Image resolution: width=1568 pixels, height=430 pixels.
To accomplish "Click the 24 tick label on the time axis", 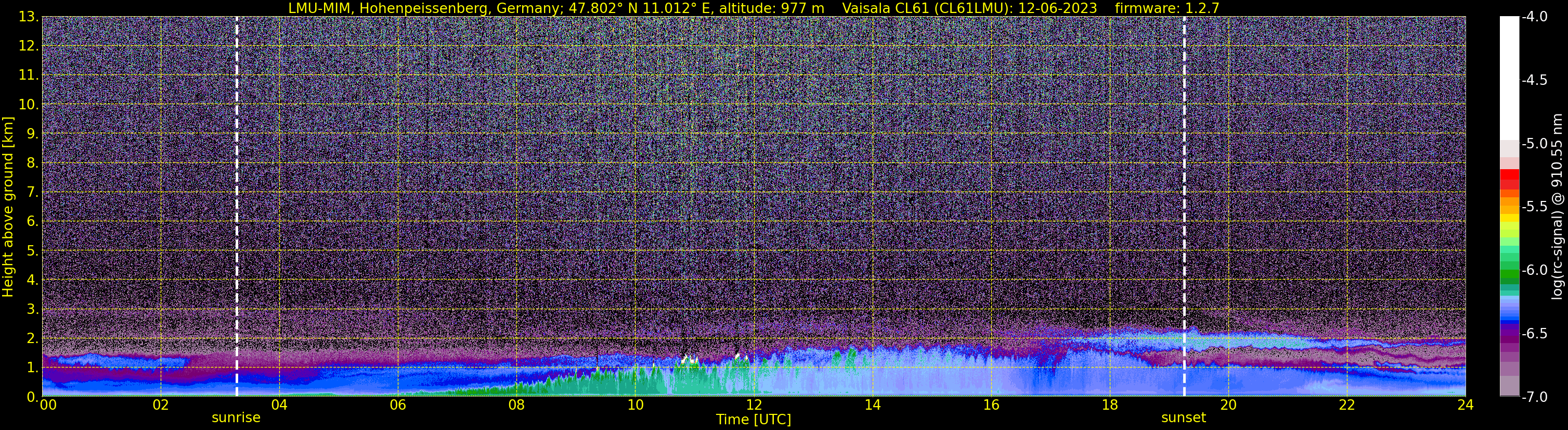I will click(1466, 405).
